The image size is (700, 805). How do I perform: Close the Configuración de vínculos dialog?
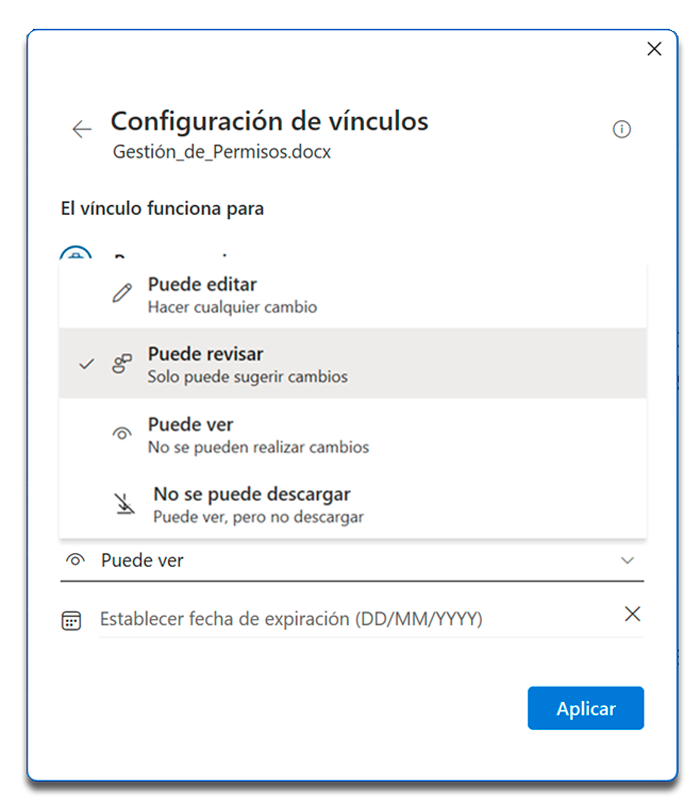coord(655,49)
